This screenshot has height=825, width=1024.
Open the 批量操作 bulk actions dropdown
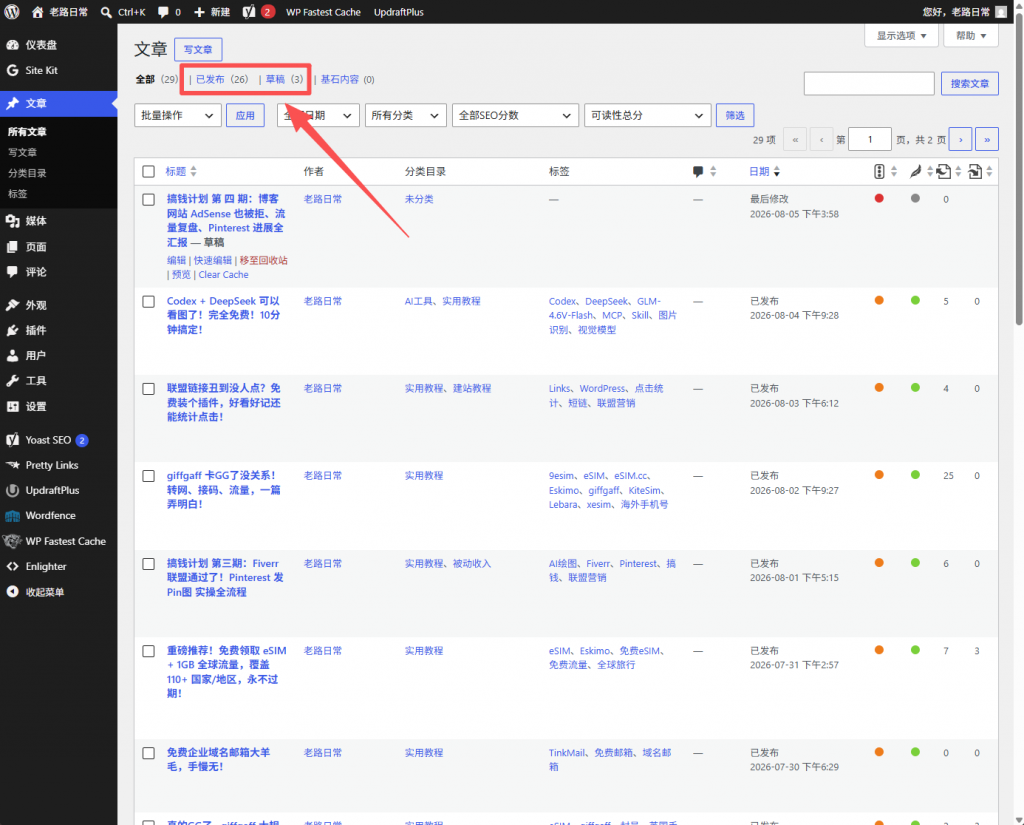pos(178,116)
